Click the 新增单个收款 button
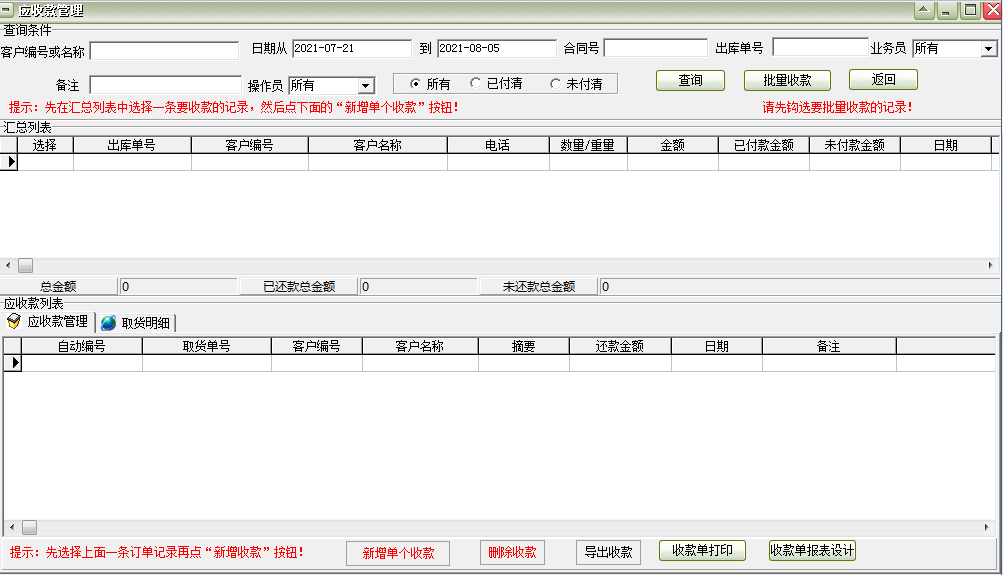This screenshot has height=575, width=1003. pyautogui.click(x=398, y=553)
